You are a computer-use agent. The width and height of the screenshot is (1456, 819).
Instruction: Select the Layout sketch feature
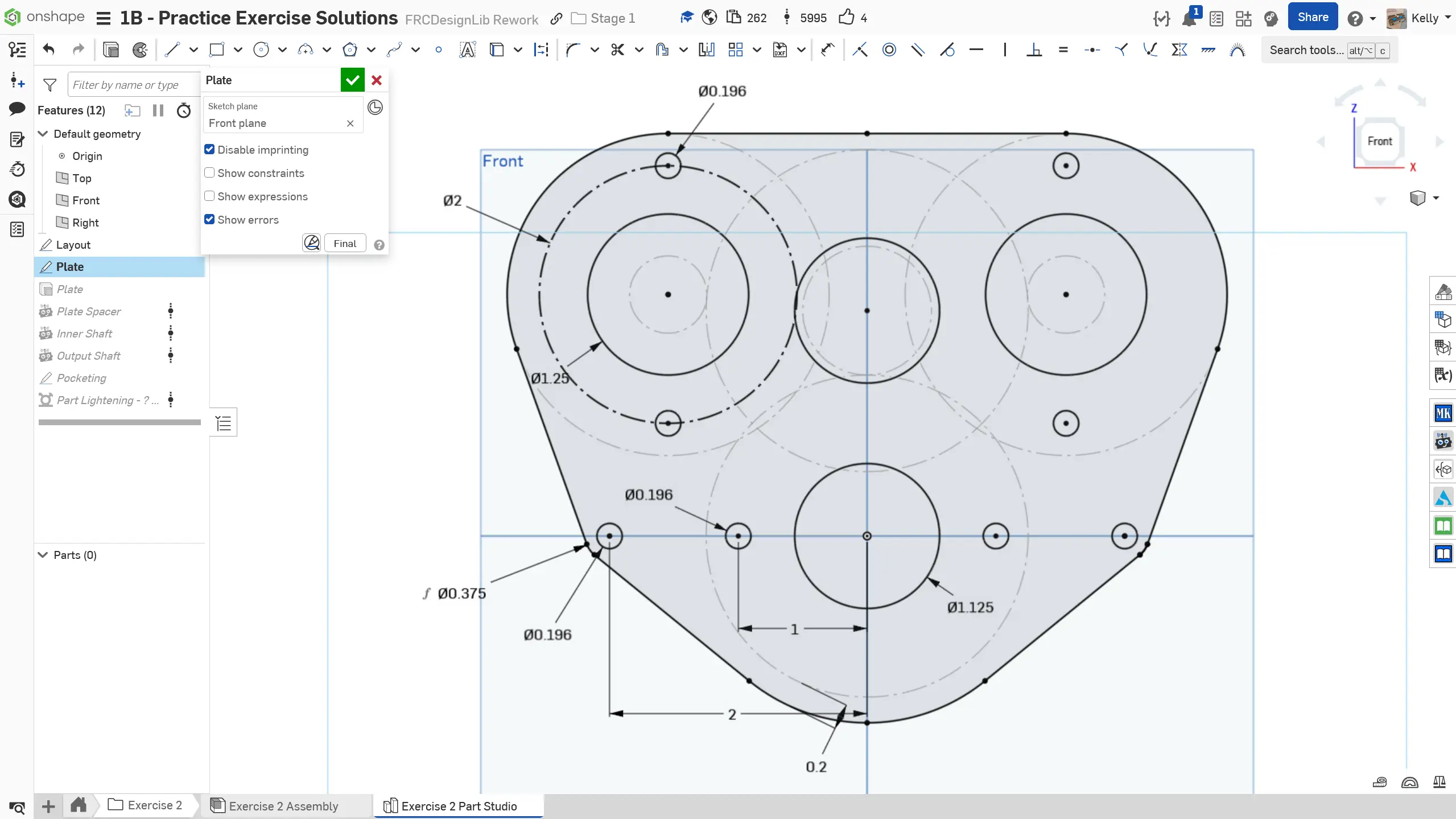73,245
